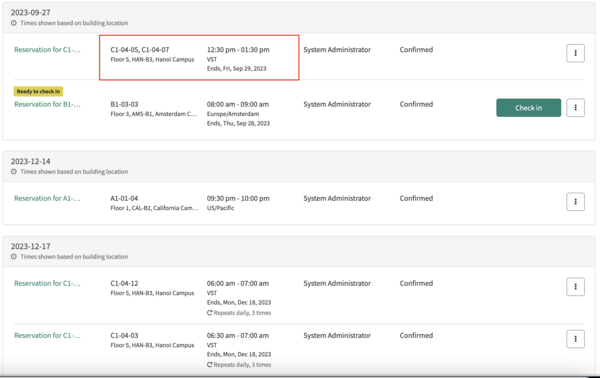This screenshot has height=378, width=600.
Task: Click the C1-04-03 location text
Action: tap(124, 336)
